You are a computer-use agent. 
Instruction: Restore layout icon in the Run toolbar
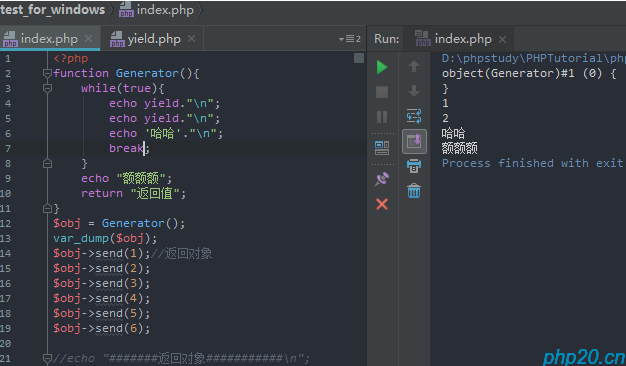(x=382, y=148)
